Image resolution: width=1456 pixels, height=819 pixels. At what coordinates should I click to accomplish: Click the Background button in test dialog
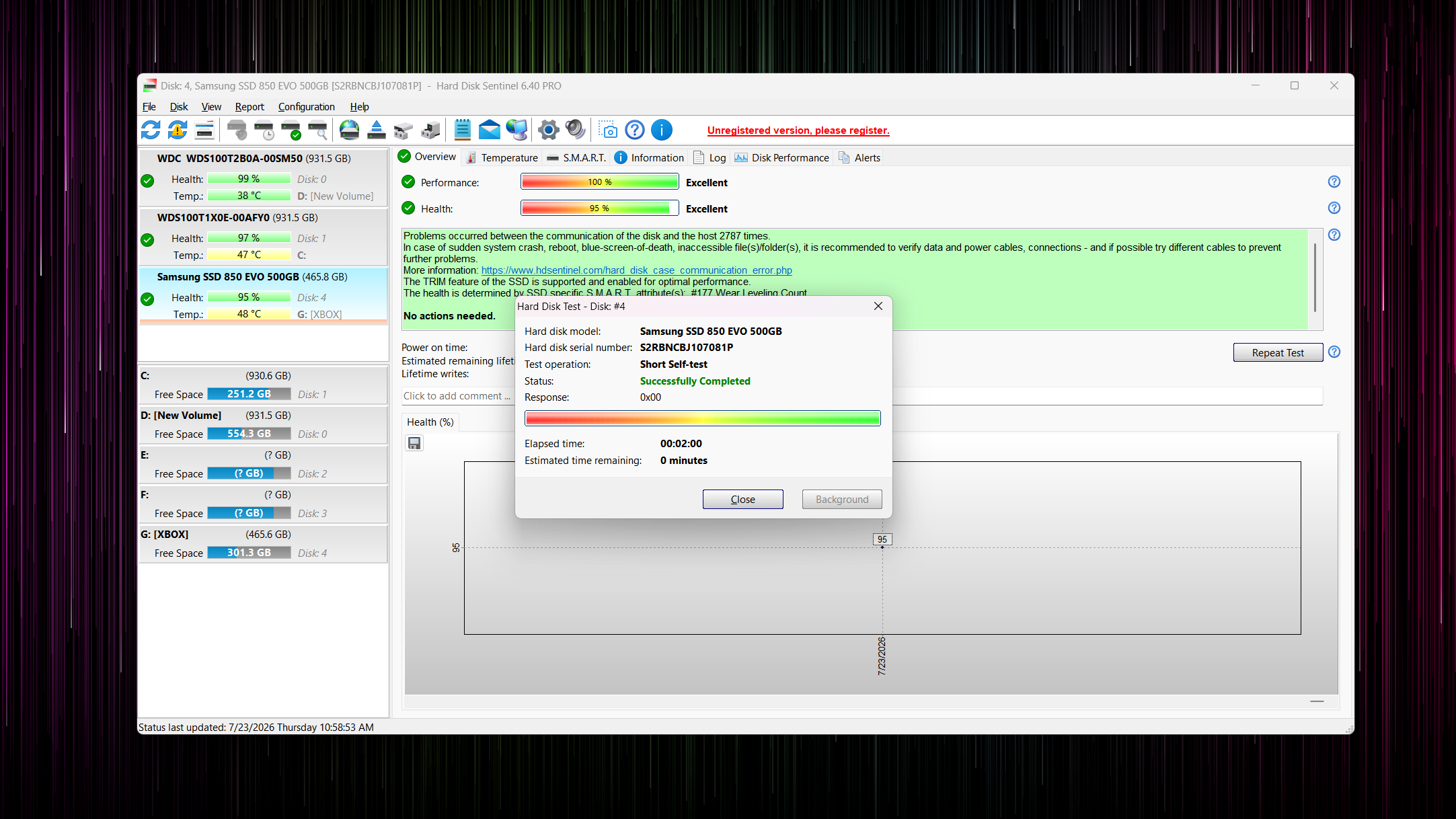pyautogui.click(x=841, y=499)
